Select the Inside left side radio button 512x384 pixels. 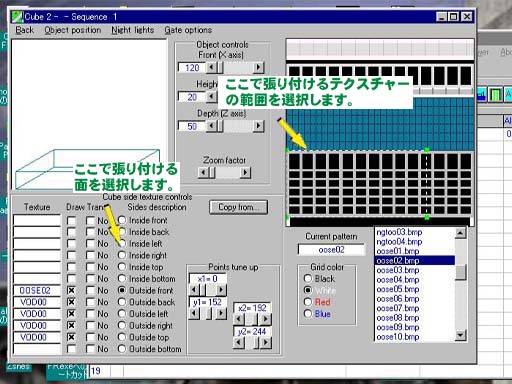[122, 243]
